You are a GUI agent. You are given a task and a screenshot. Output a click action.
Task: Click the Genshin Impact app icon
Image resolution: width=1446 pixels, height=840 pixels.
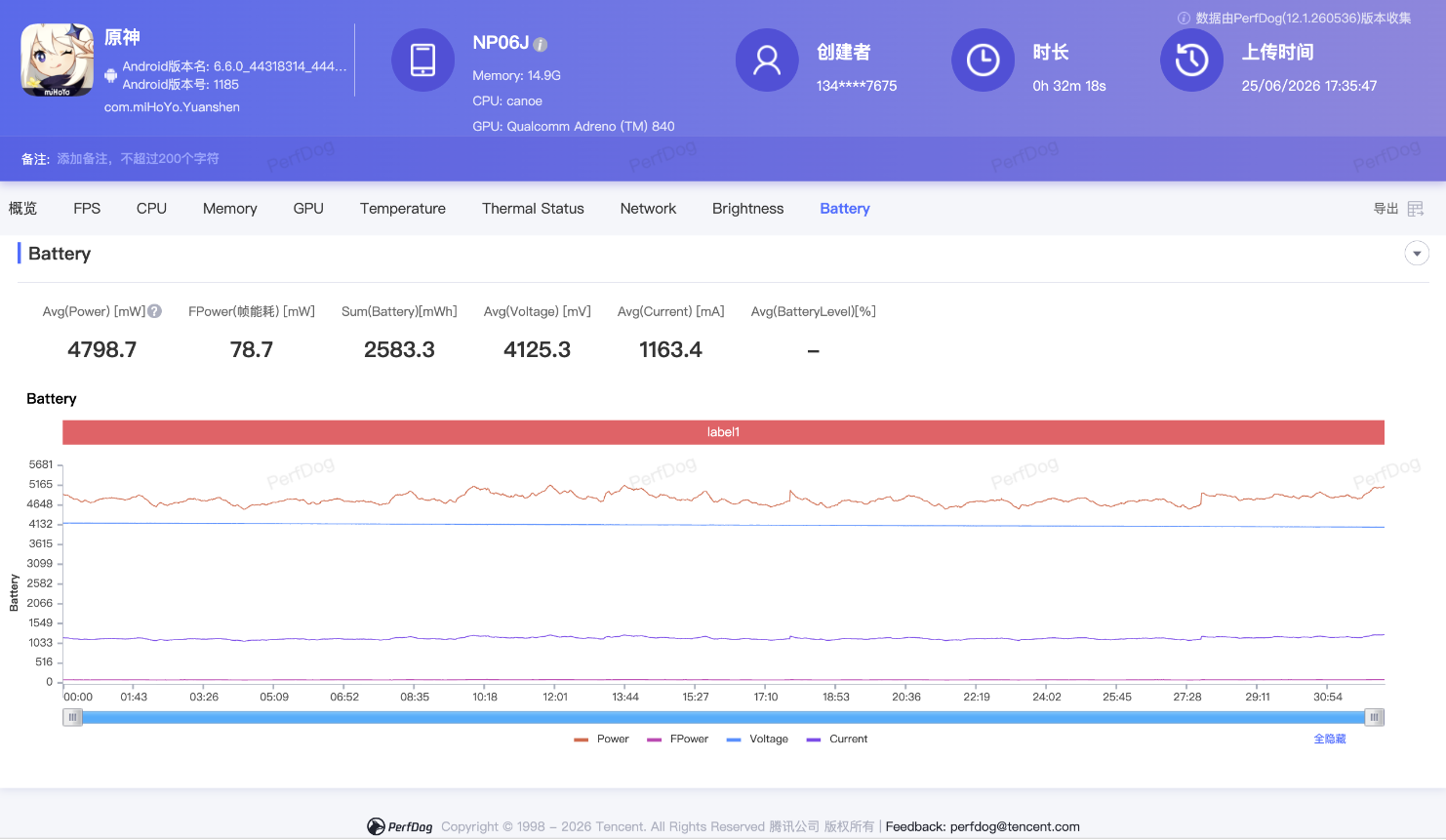pos(58,60)
